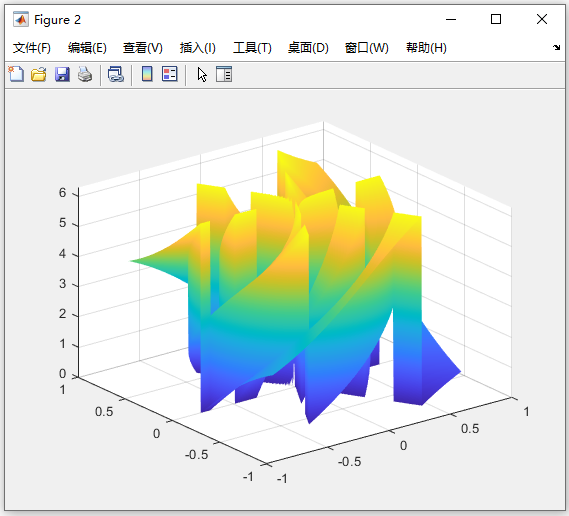Print the figure using the printer icon
The image size is (569, 516).
coord(85,74)
